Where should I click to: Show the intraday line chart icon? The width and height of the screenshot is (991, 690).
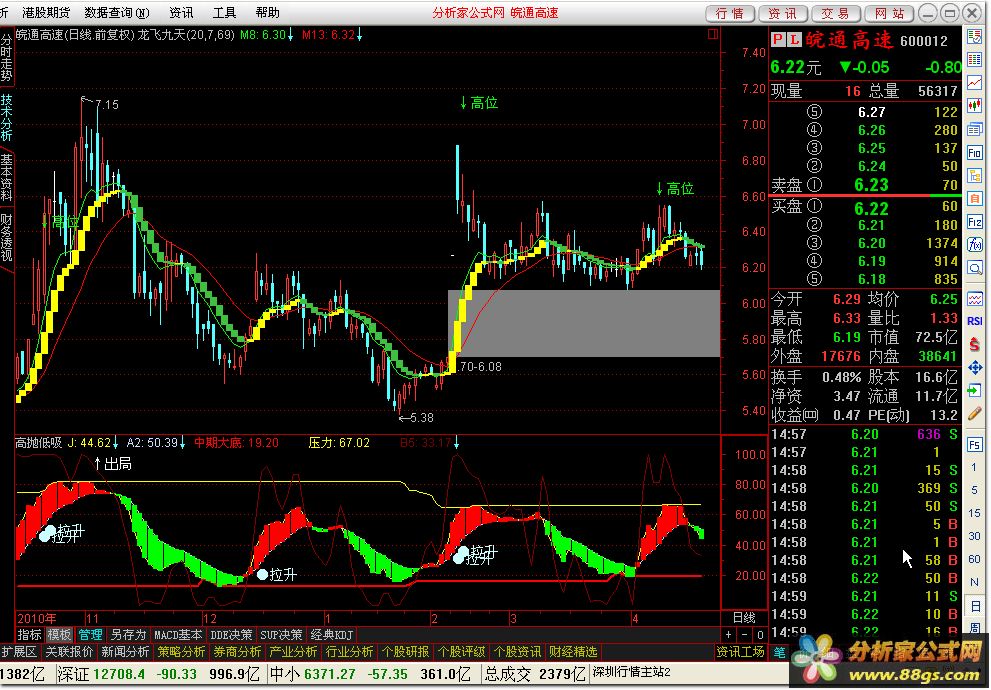click(975, 82)
